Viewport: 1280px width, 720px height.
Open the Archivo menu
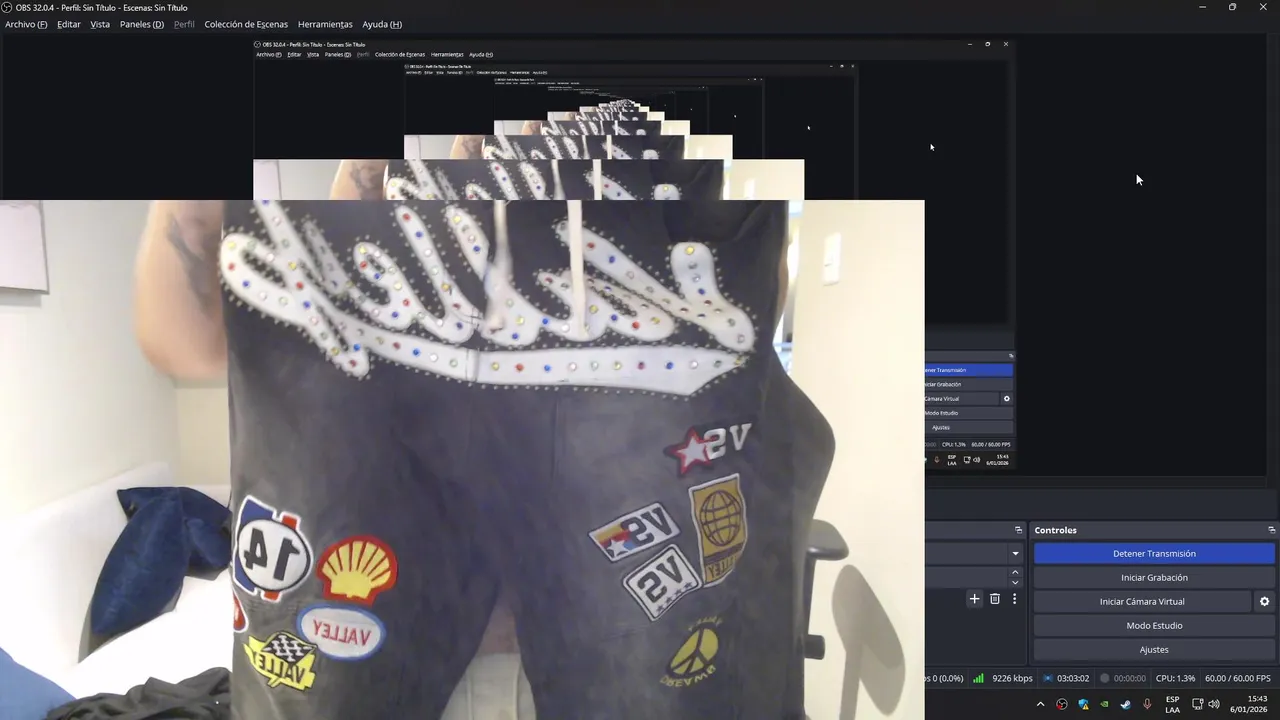coord(26,24)
